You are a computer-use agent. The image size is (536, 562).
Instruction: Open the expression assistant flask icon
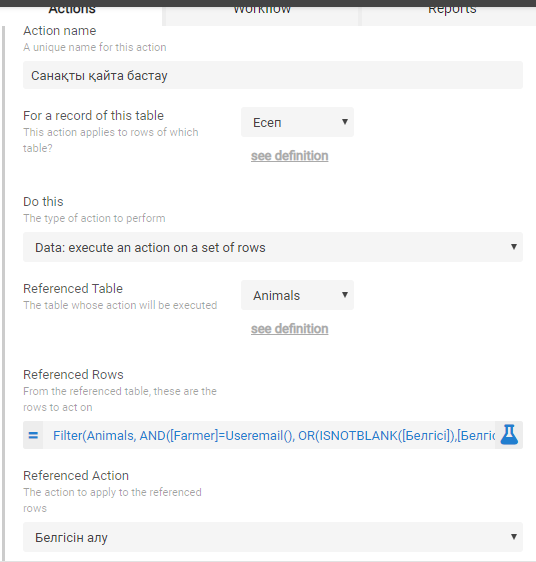click(509, 435)
